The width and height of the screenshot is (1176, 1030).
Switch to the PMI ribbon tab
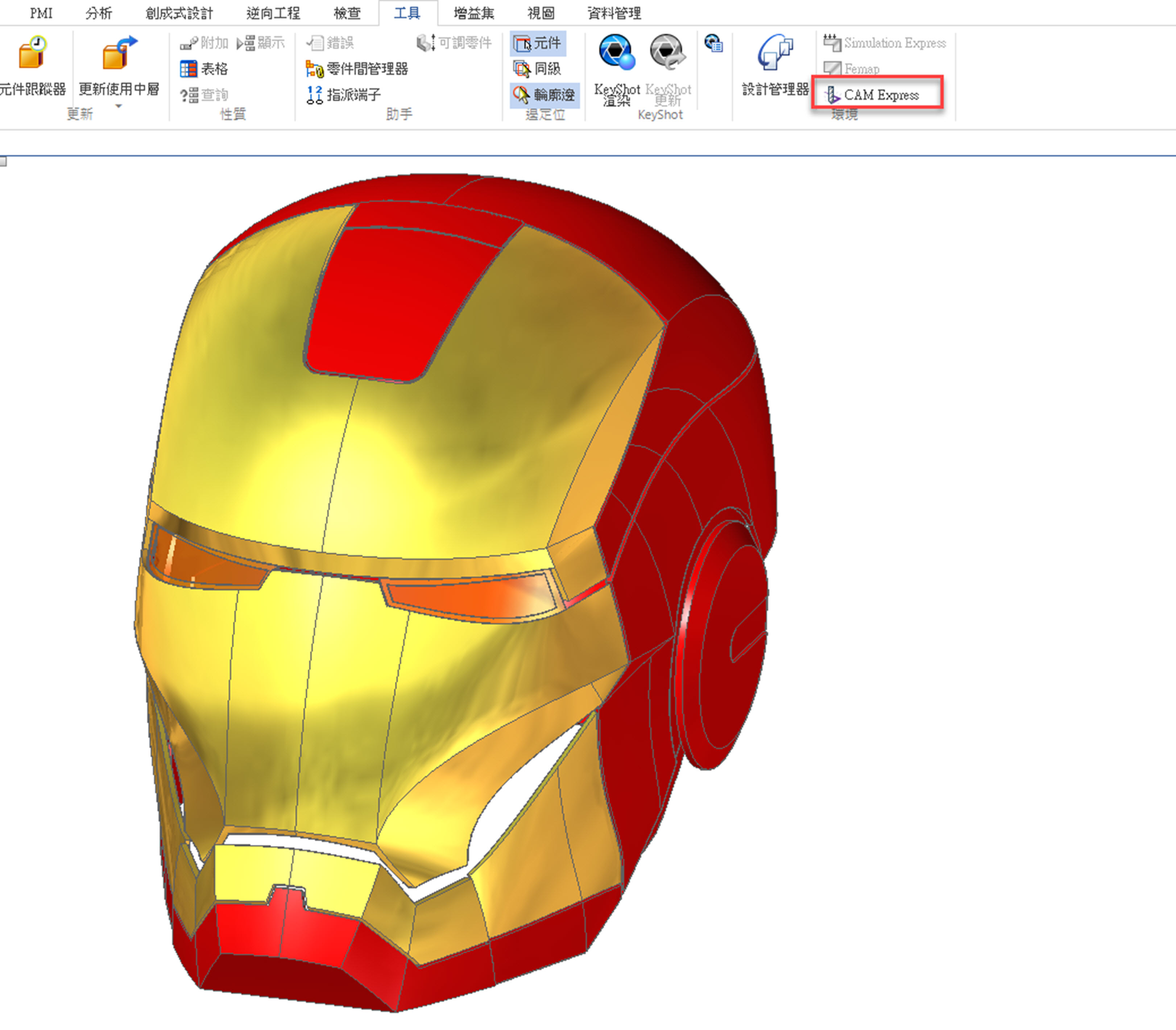point(41,13)
